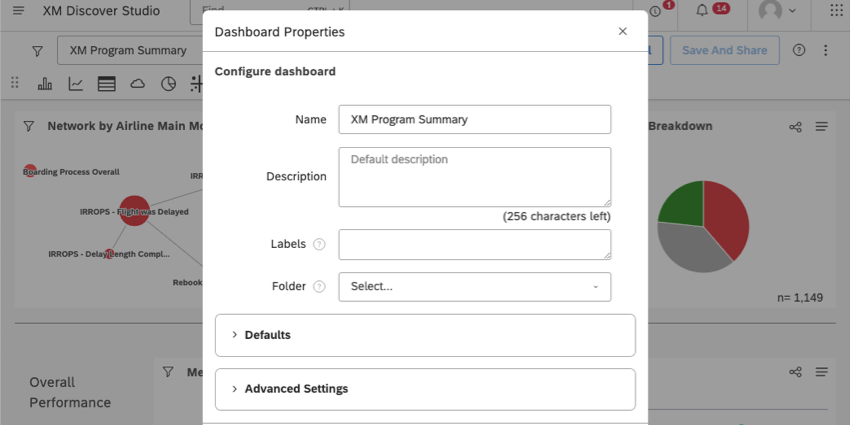The width and height of the screenshot is (850, 425).
Task: Open the user avatar account menu
Action: [776, 11]
